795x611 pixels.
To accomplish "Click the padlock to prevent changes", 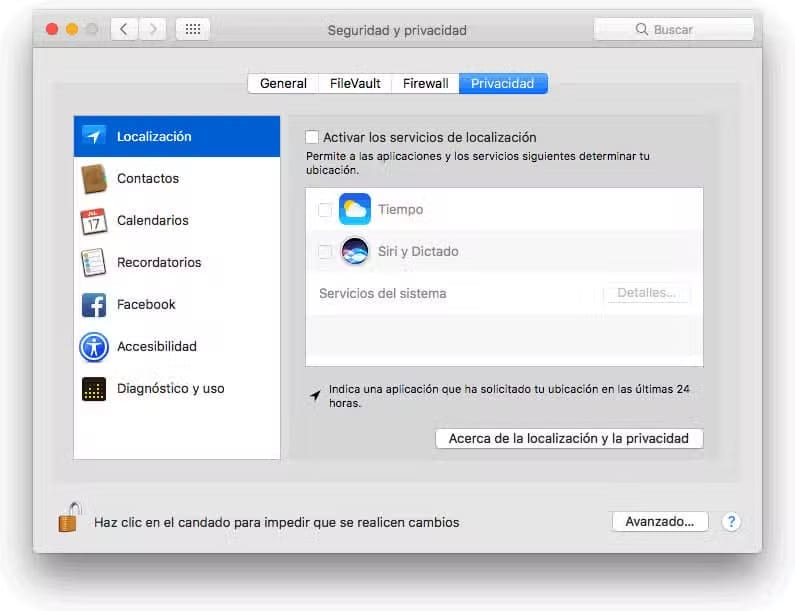I will point(69,517).
